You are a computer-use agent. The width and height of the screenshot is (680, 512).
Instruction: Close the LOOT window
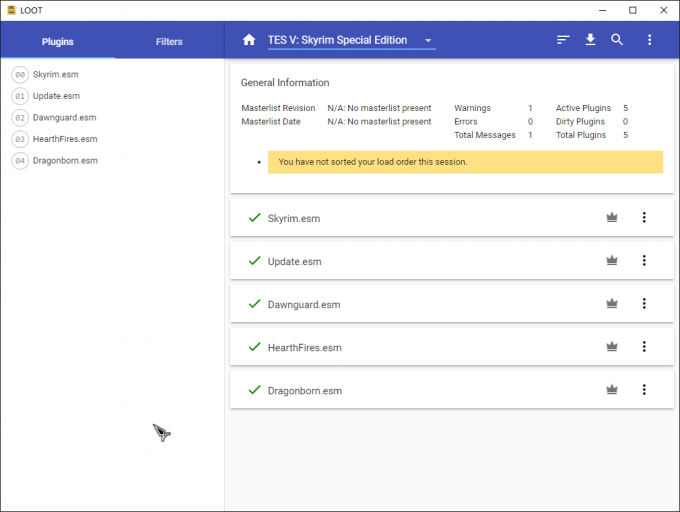pyautogui.click(x=664, y=10)
